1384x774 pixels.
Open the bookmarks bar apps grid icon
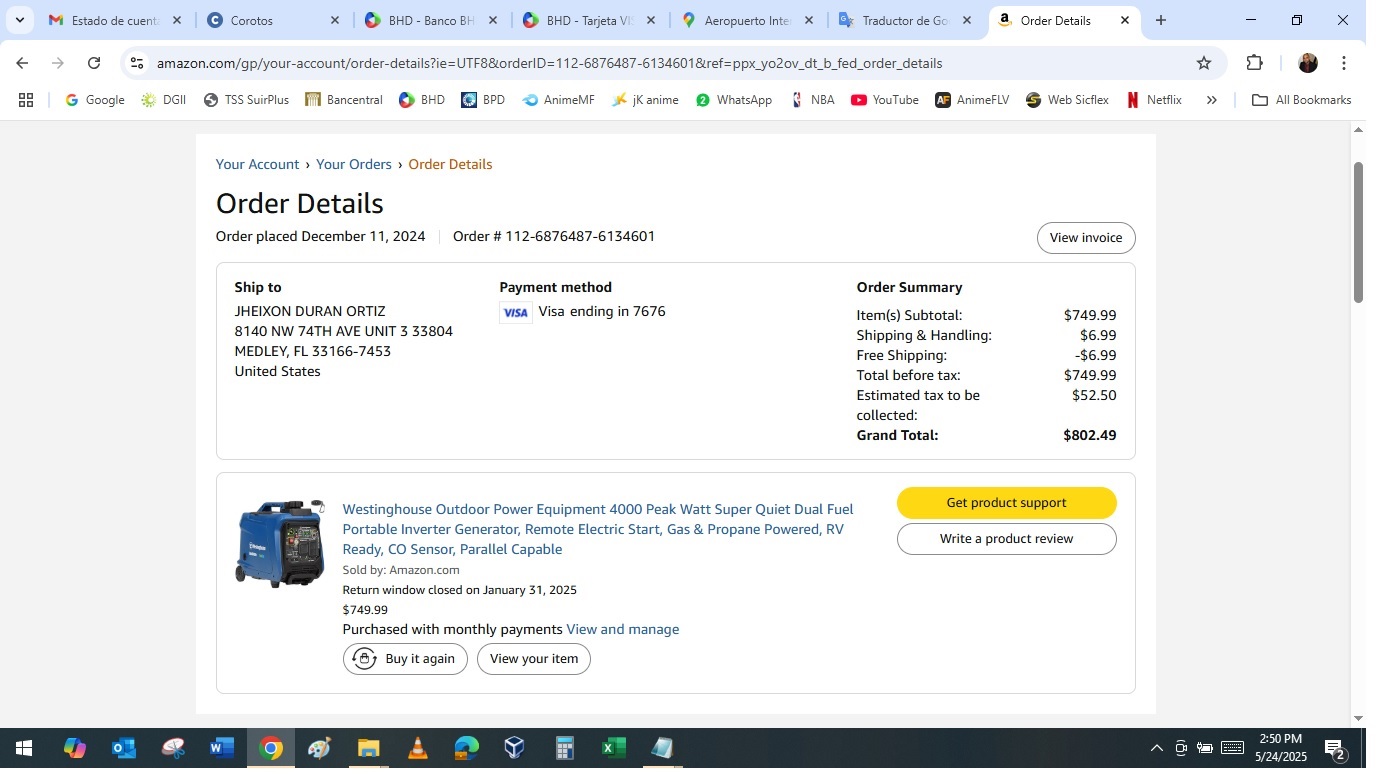[26, 100]
